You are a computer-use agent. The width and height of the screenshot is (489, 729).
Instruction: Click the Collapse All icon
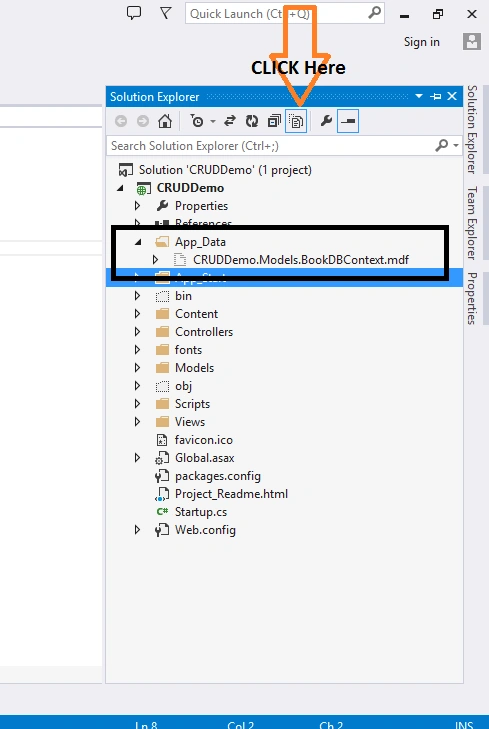click(274, 121)
